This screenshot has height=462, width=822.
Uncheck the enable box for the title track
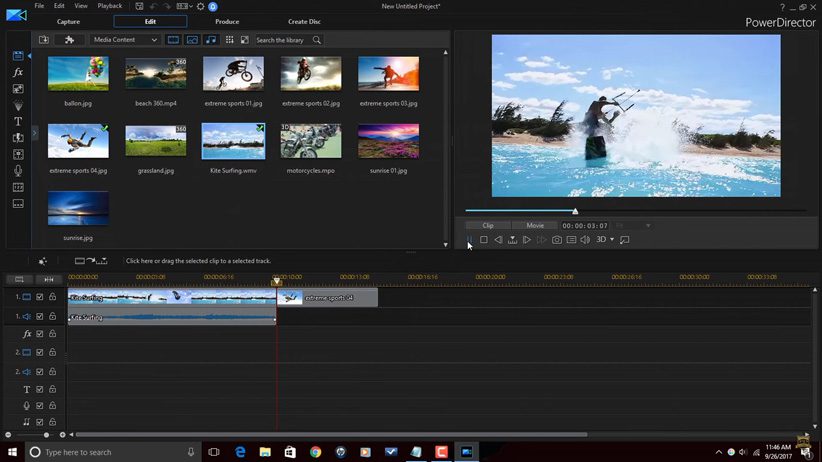40,389
